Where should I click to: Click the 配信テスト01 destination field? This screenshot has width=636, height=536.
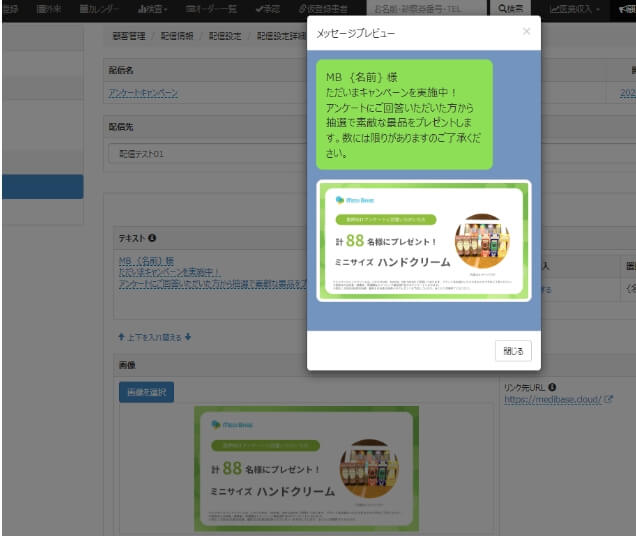(x=207, y=154)
